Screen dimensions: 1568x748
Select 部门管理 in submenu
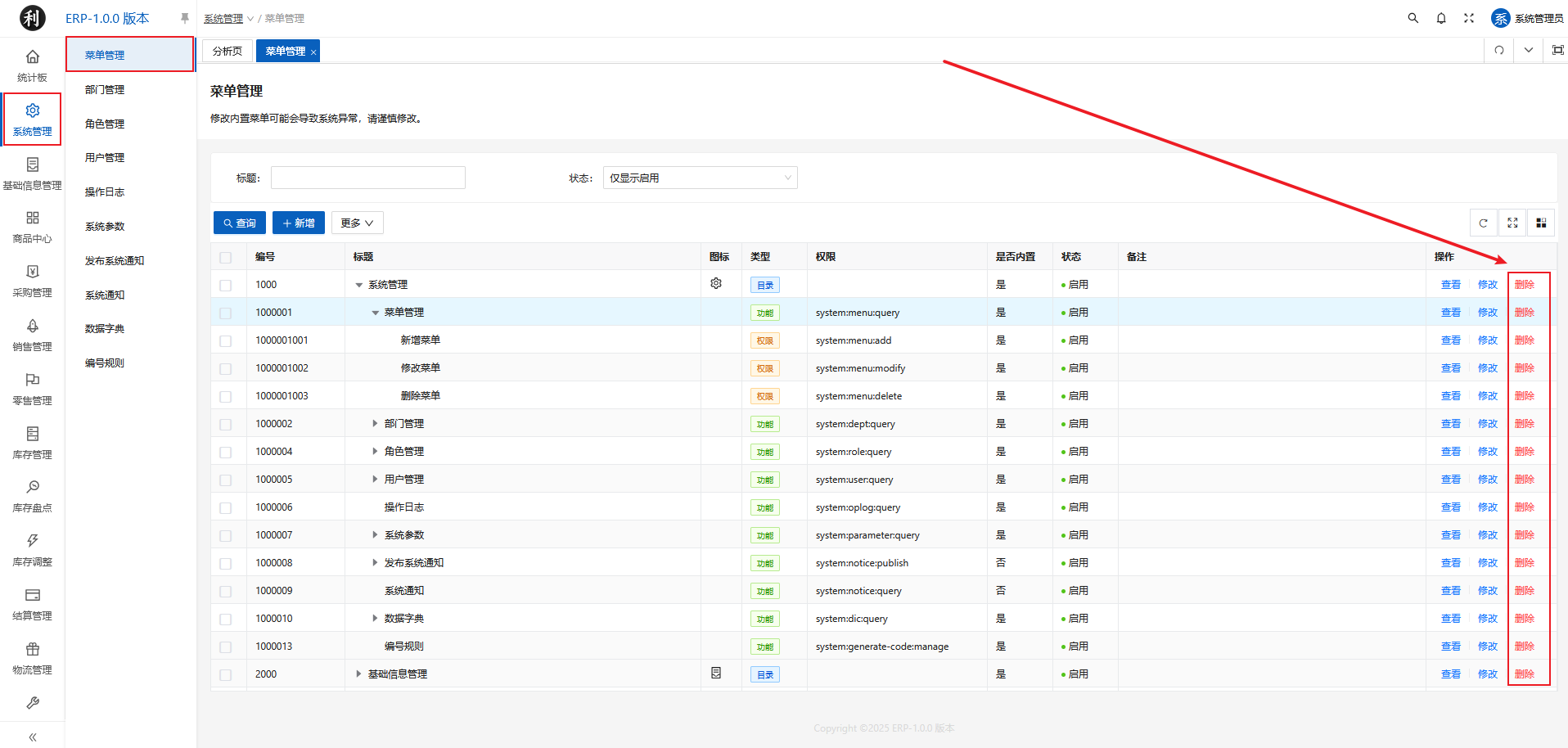tap(105, 90)
